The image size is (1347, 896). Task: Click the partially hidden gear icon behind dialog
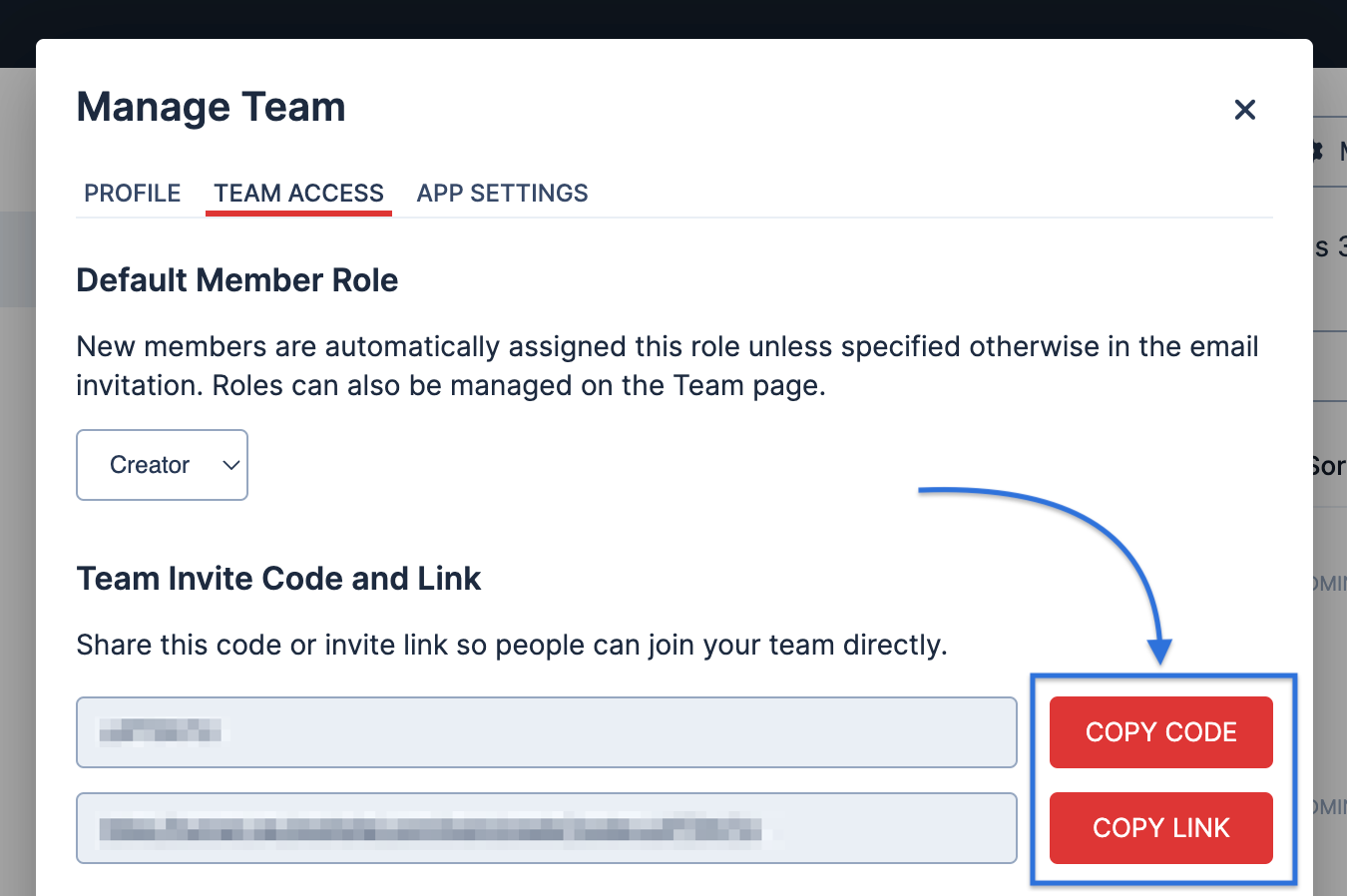tap(1317, 151)
